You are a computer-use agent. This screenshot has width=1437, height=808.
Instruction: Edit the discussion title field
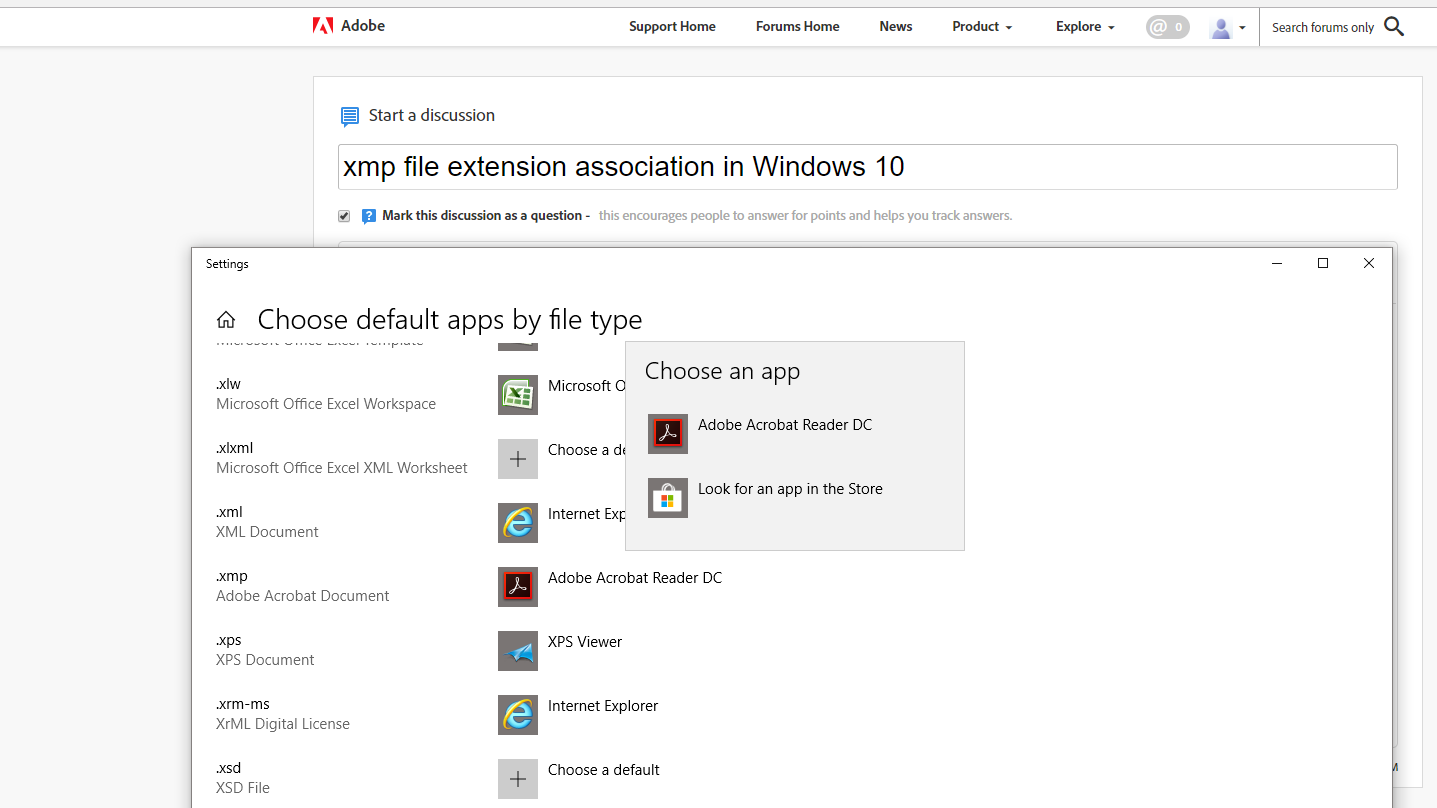(867, 167)
